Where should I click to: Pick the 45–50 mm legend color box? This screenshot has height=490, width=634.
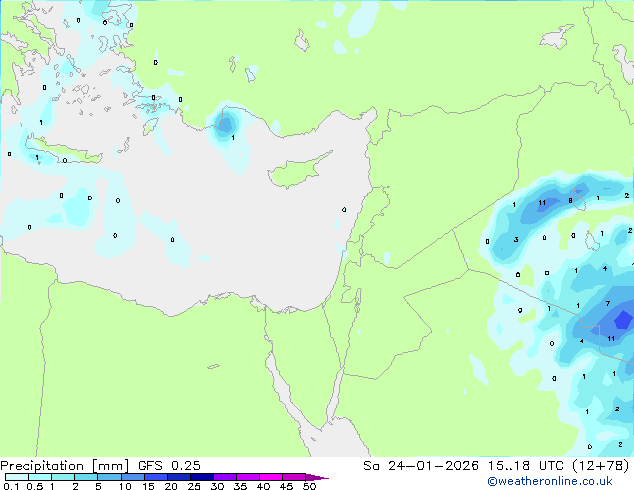coord(294,477)
